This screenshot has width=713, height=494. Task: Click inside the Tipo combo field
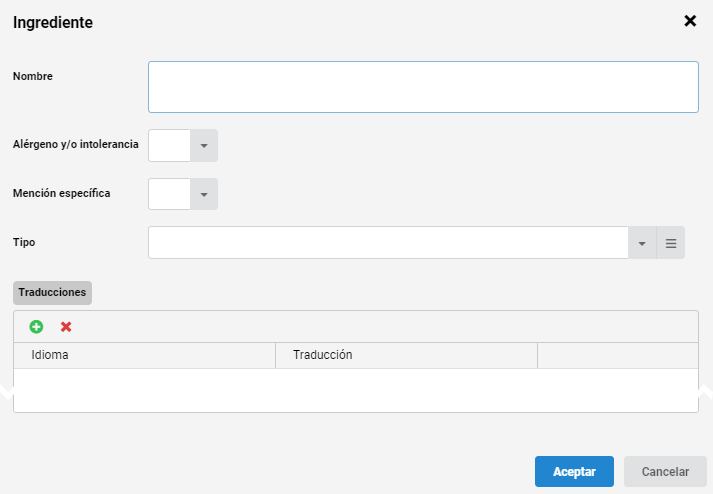pyautogui.click(x=388, y=243)
